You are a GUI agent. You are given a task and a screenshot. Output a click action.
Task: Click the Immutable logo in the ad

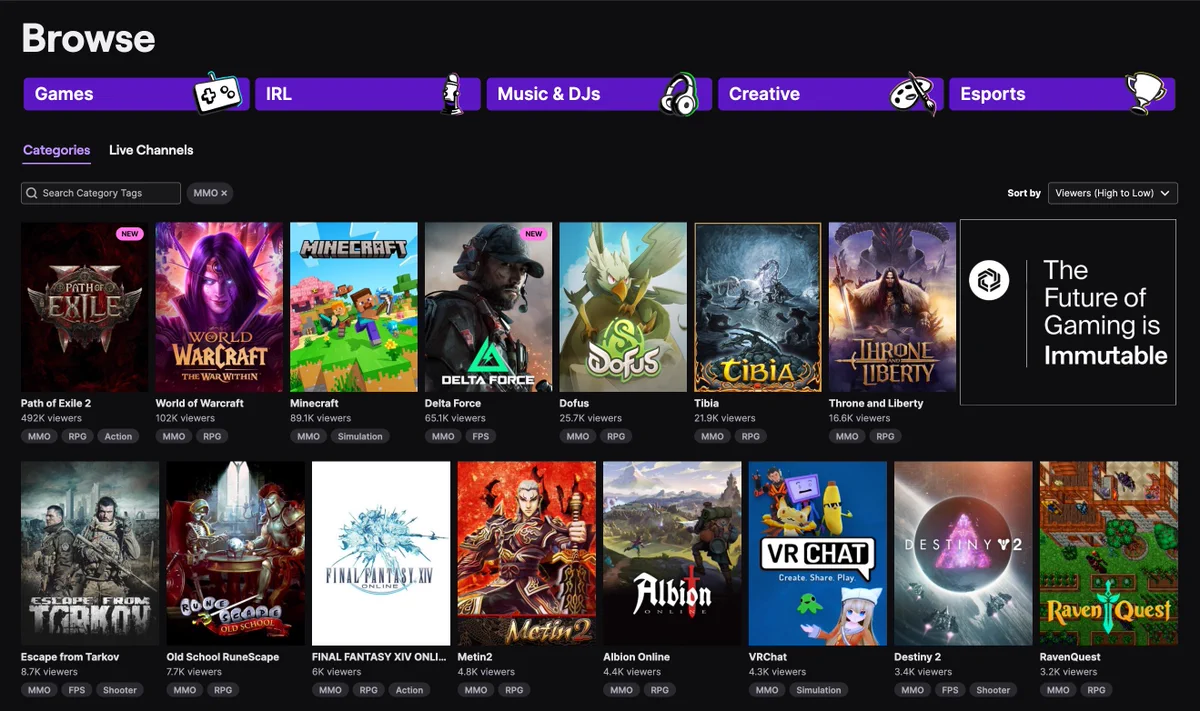(x=989, y=282)
